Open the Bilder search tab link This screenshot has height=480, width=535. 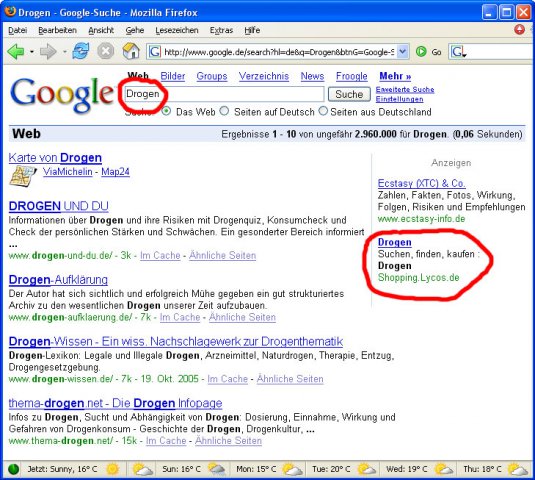tap(173, 76)
